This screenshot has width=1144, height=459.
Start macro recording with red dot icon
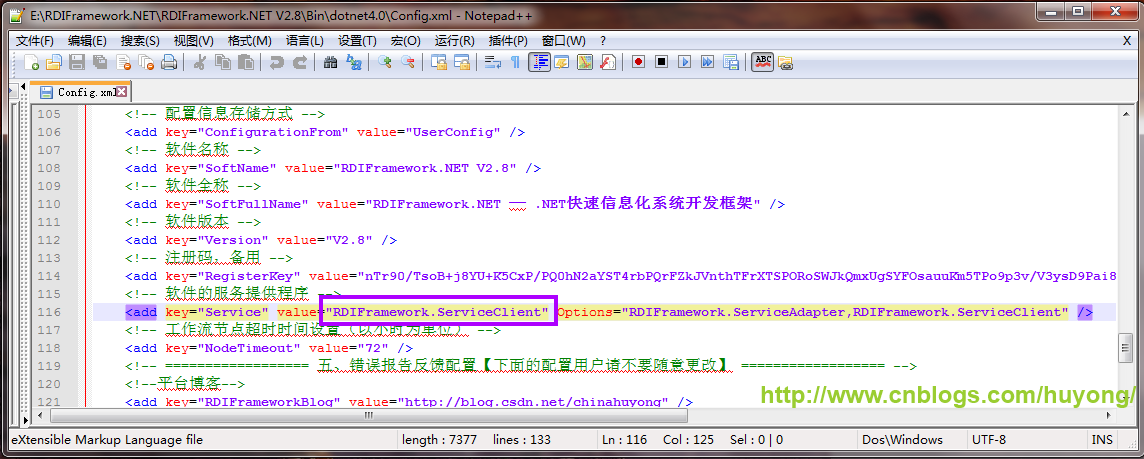(x=638, y=63)
